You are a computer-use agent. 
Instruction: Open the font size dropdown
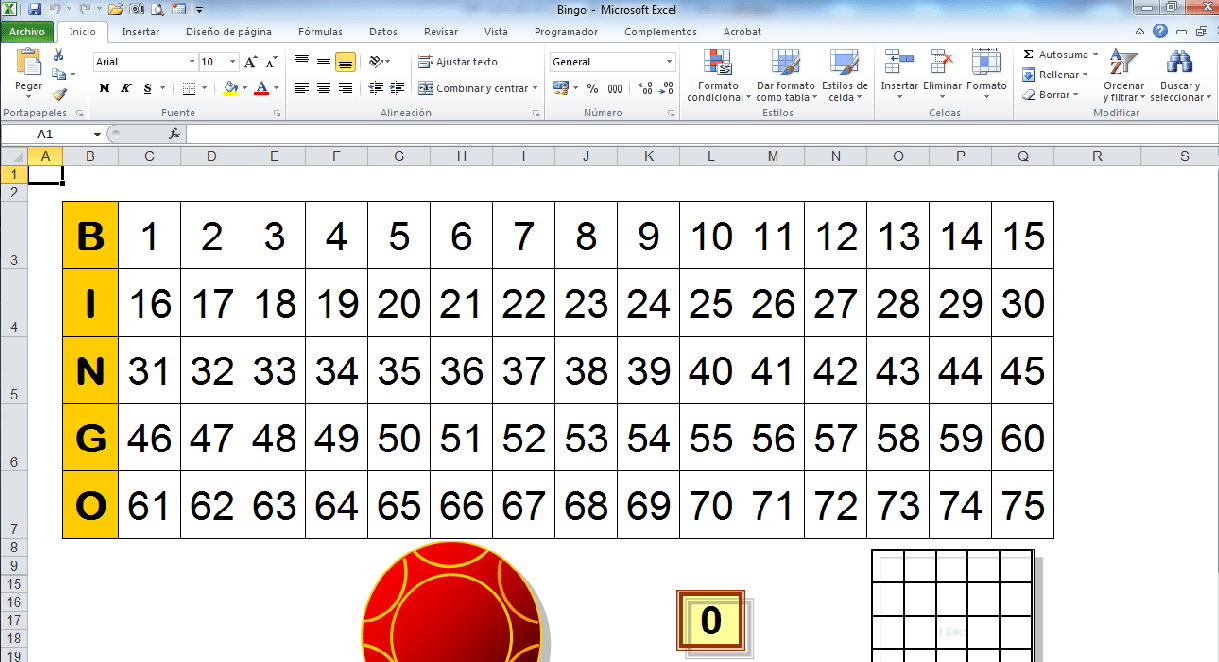pos(233,62)
